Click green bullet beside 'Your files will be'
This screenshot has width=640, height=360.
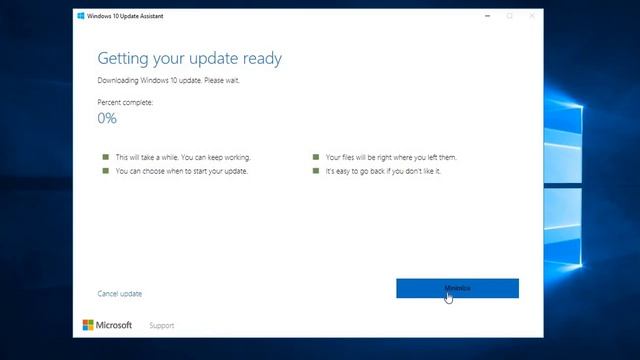pos(316,157)
